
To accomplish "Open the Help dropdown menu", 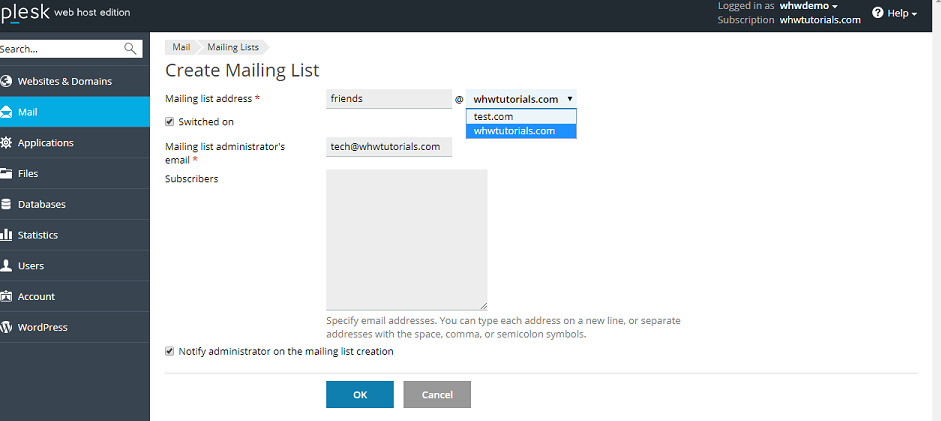I will (x=894, y=13).
